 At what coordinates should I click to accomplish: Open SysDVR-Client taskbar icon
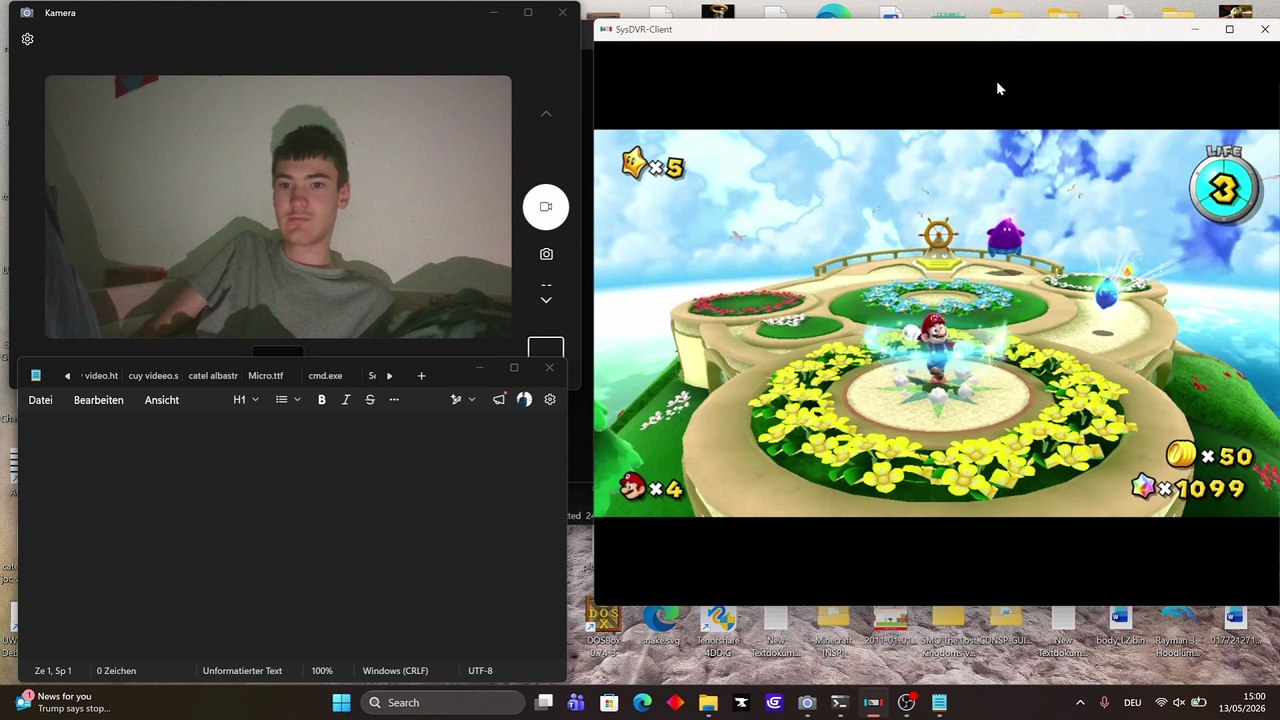pos(873,703)
